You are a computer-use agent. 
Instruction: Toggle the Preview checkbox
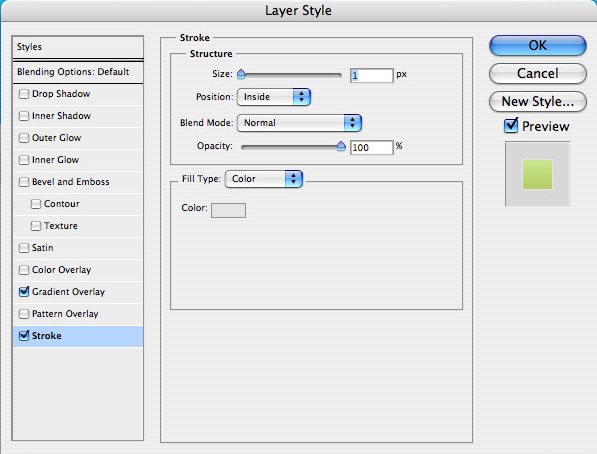[x=511, y=126]
